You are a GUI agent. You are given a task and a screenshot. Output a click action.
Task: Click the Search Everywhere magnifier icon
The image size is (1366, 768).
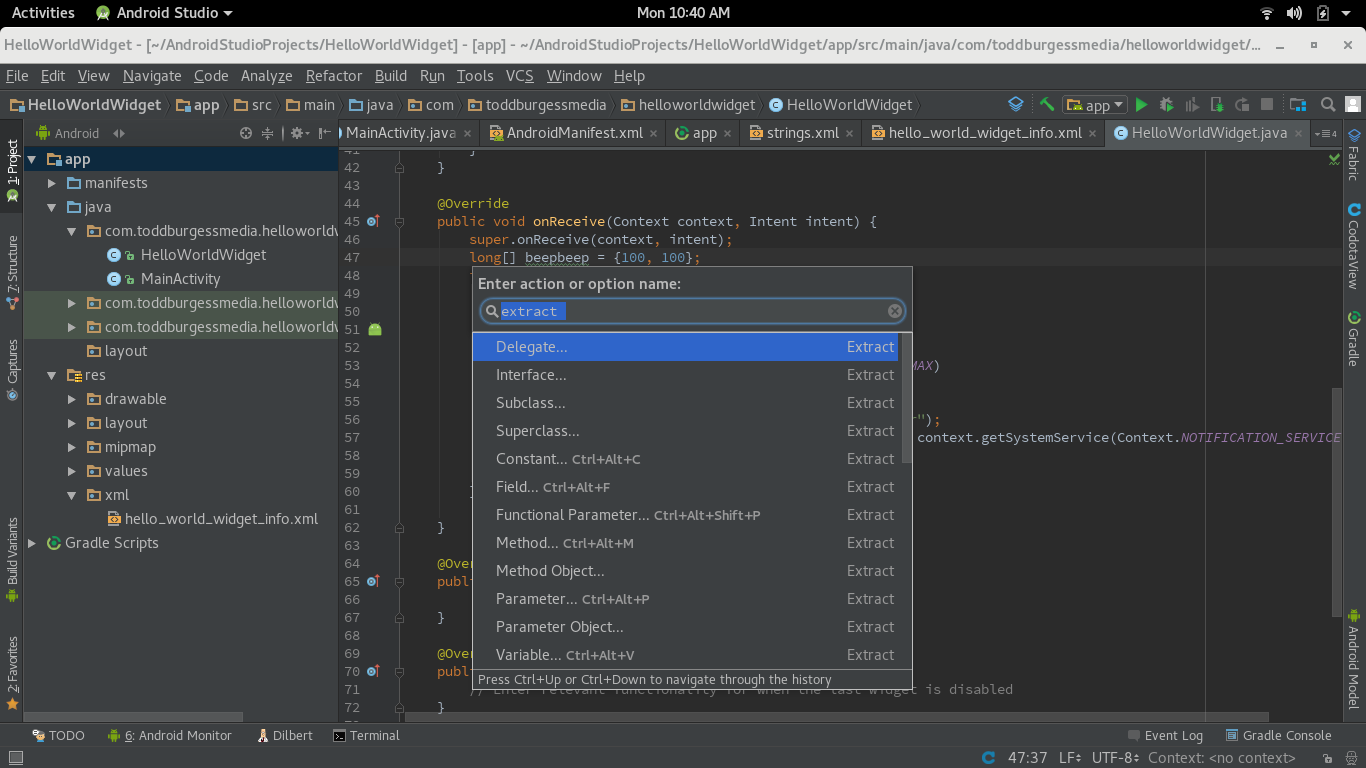pyautogui.click(x=1328, y=104)
